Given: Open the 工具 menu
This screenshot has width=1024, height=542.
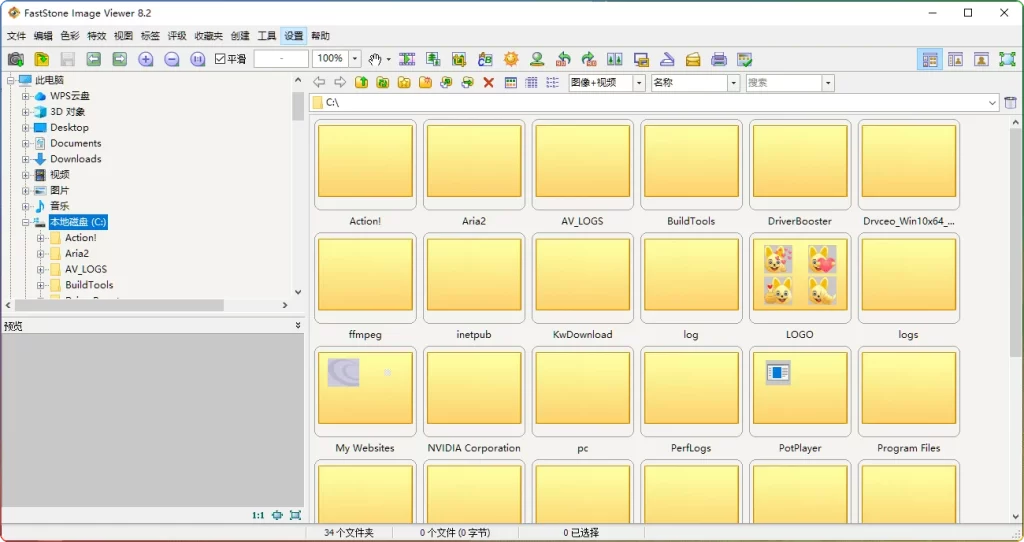Looking at the screenshot, I should point(266,36).
